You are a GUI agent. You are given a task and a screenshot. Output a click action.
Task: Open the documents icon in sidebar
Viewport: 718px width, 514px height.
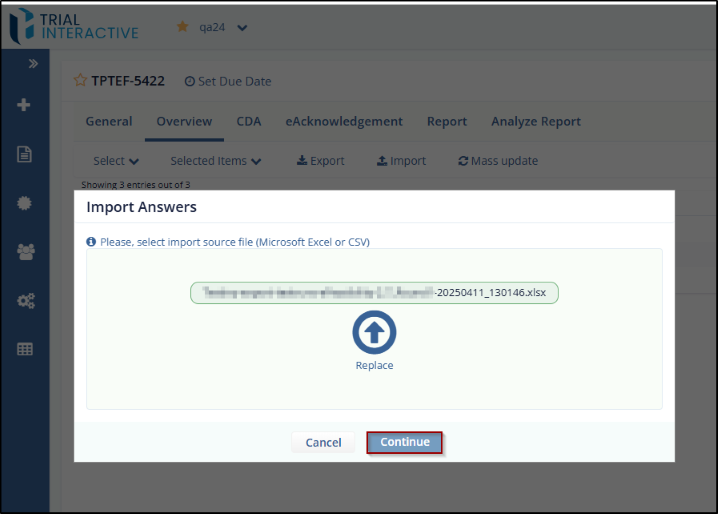[x=25, y=154]
